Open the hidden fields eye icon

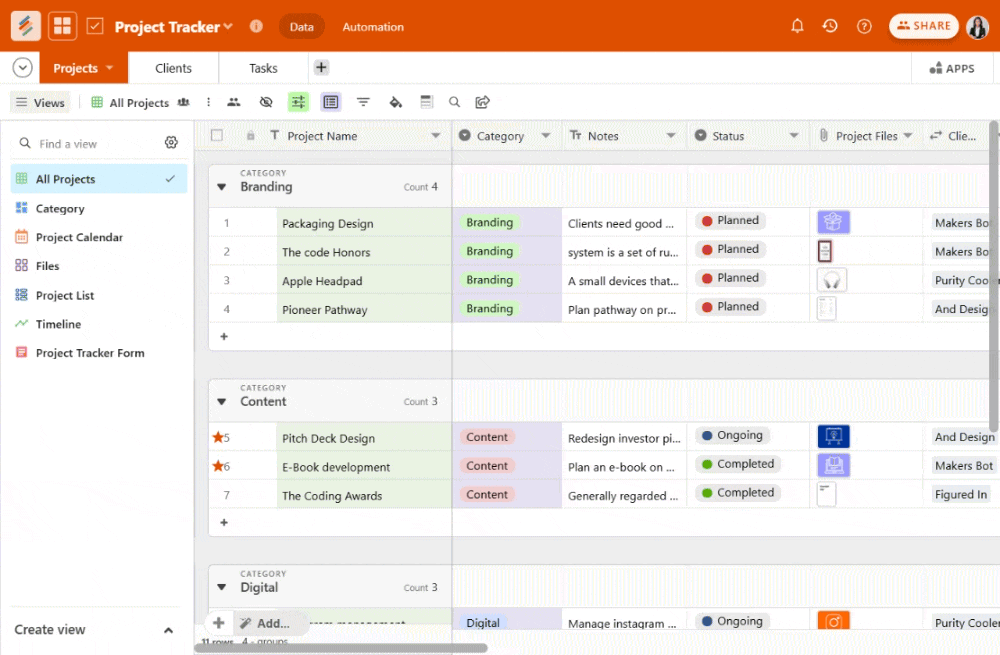tap(266, 102)
